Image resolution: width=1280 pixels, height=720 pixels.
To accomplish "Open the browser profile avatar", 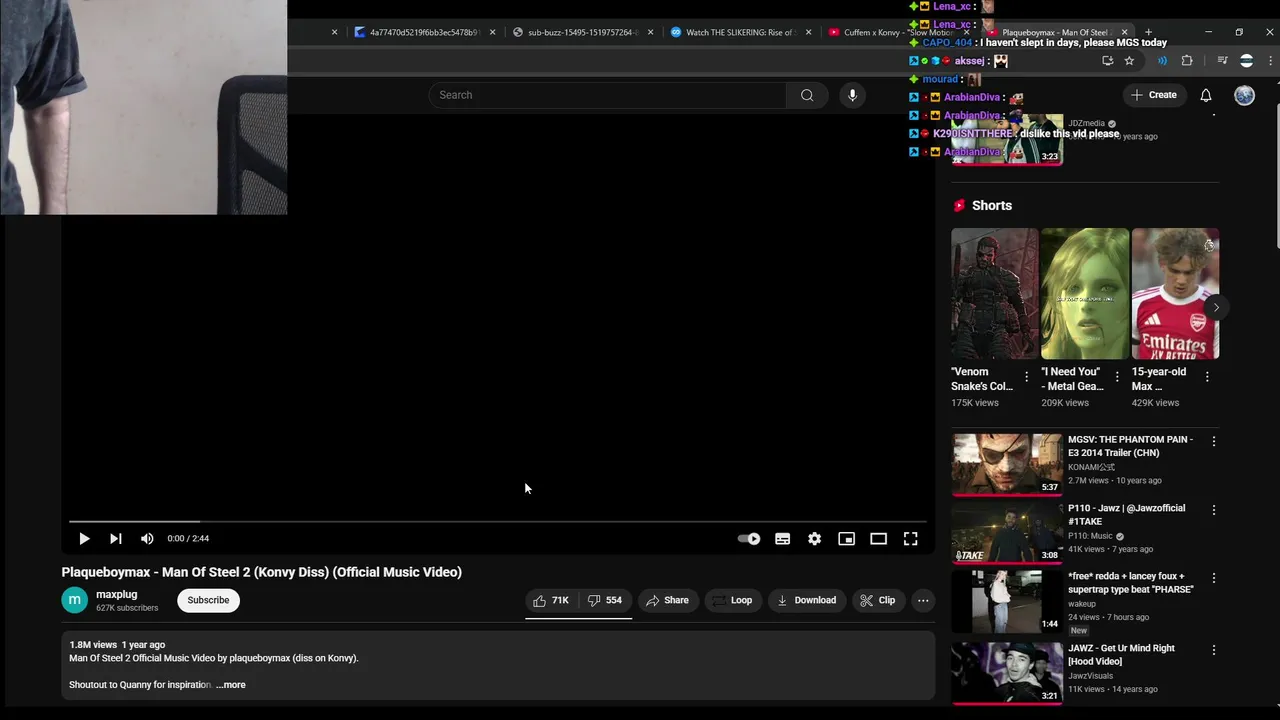I will pyautogui.click(x=1246, y=61).
